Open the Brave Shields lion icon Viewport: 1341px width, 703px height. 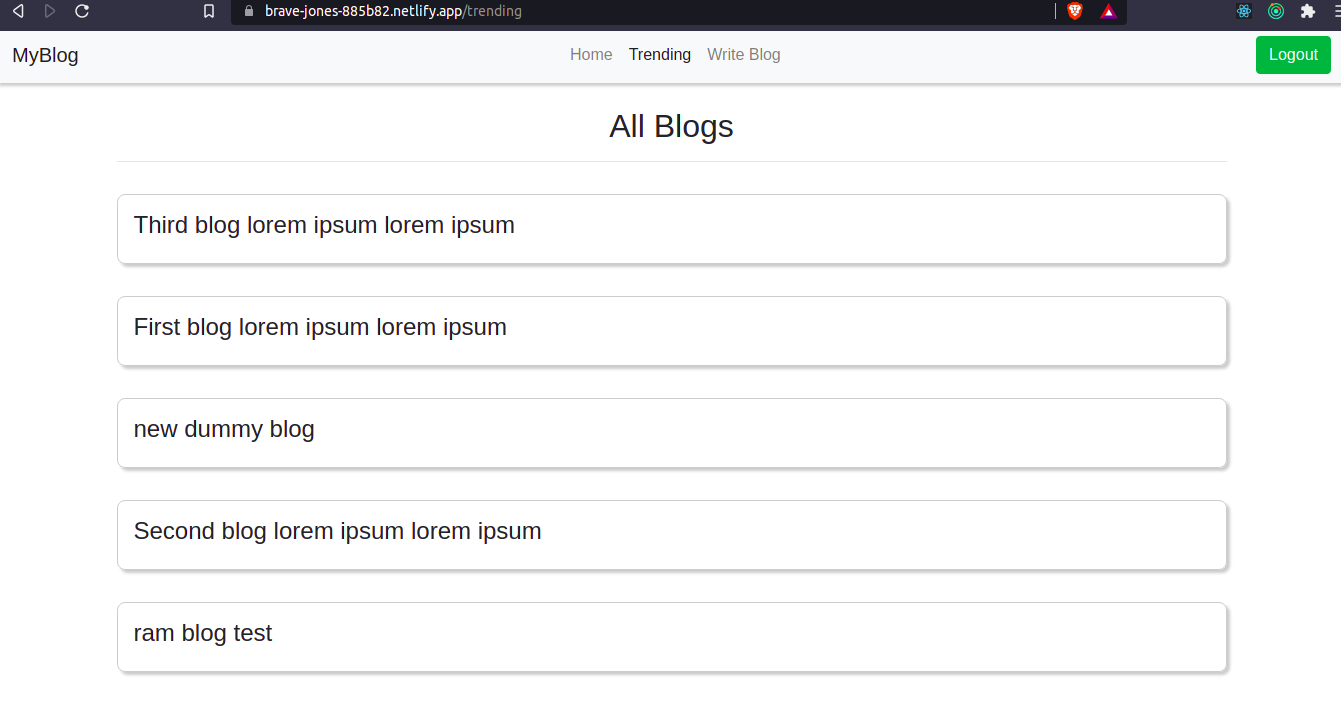pyautogui.click(x=1075, y=11)
